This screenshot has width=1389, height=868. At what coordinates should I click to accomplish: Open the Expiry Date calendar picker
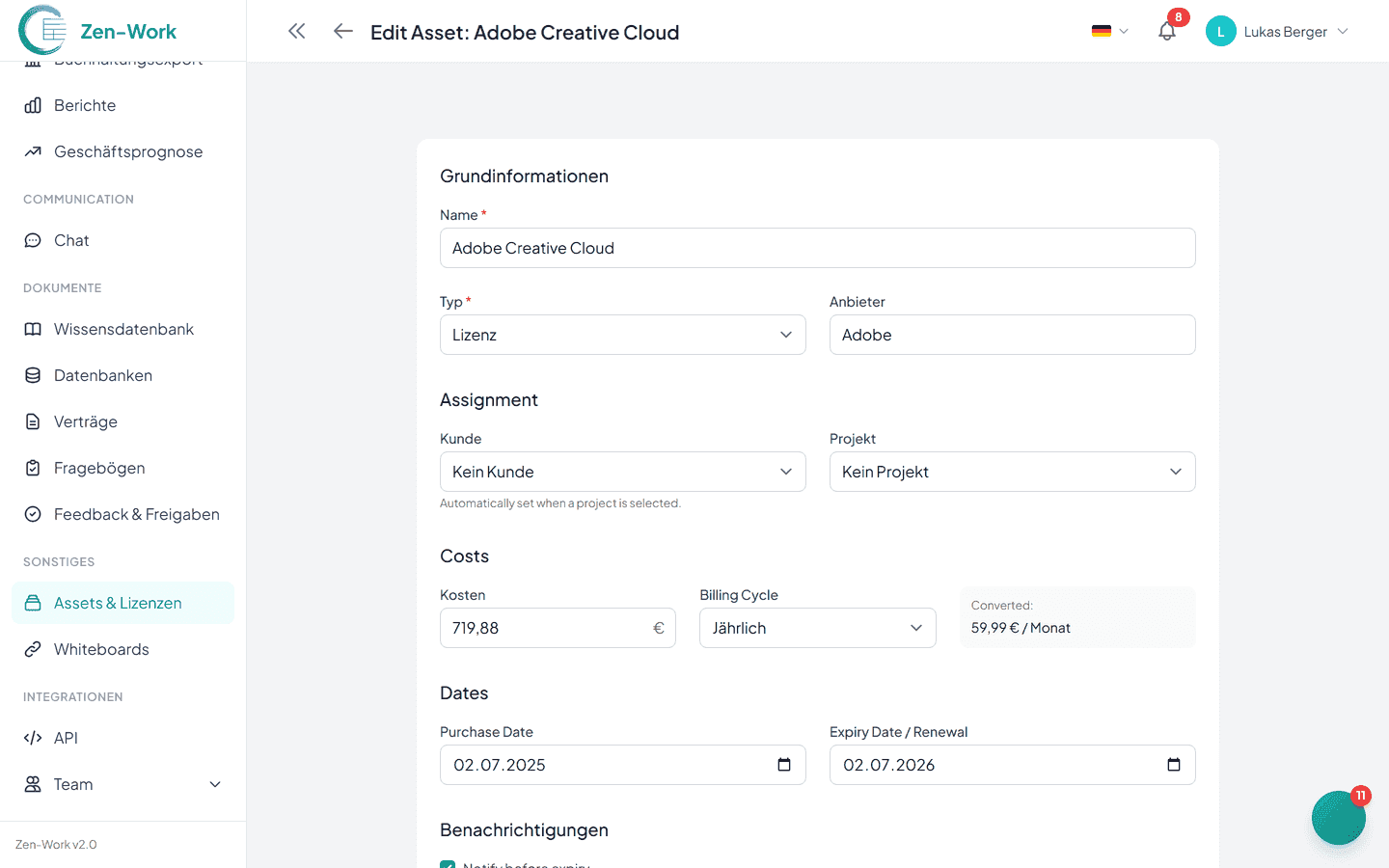tap(1174, 765)
